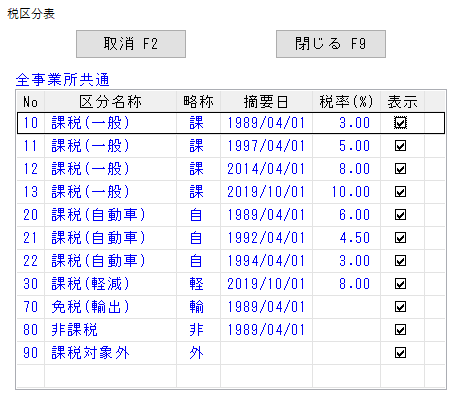Image resolution: width=461 pixels, height=402 pixels.
Task: Click the 取消 F2 button
Action: pos(131,44)
